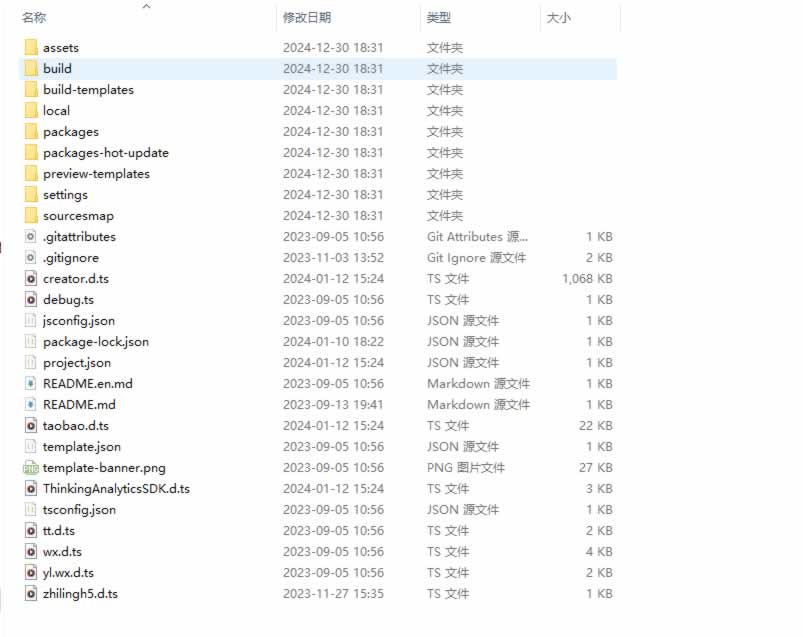
Task: Select the packages-hot-update folder name
Action: click(105, 152)
